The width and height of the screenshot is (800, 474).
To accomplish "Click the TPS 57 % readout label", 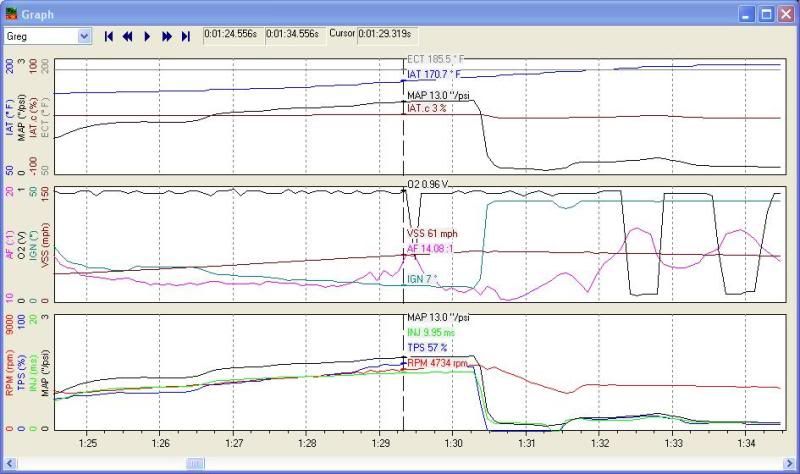I will point(428,348).
